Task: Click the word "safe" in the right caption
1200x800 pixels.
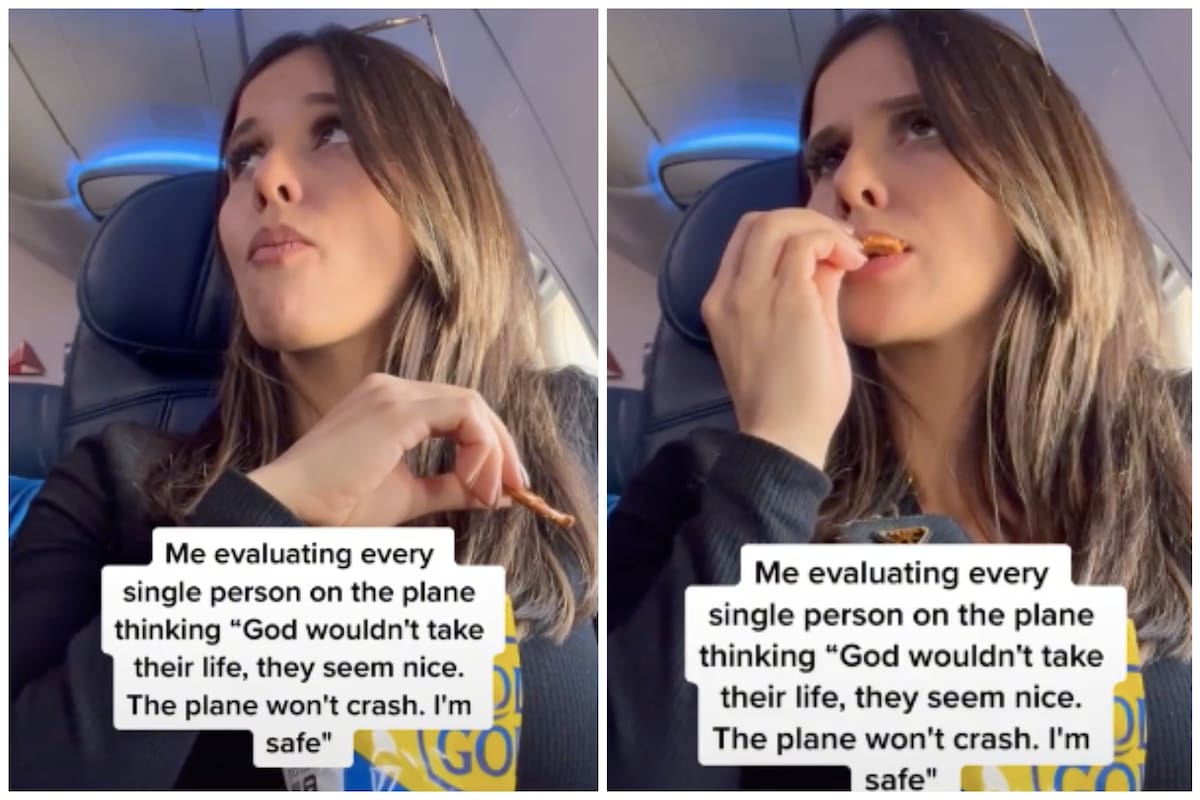Action: tap(904, 778)
